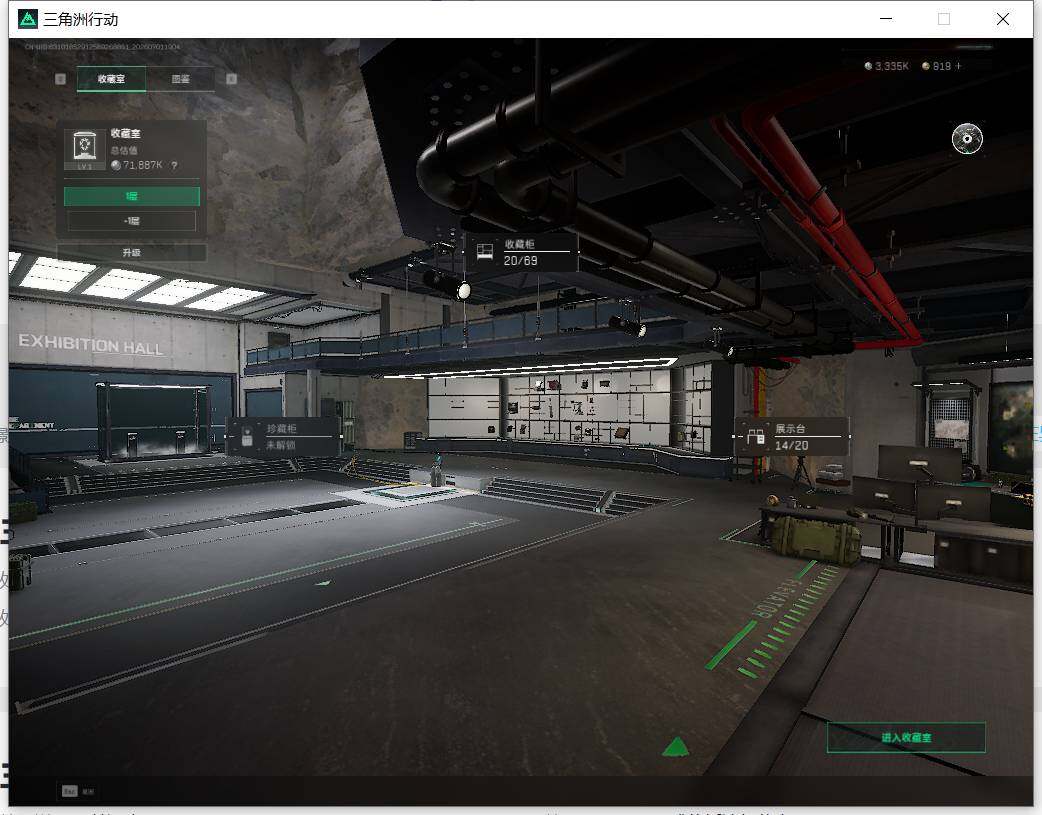Image resolution: width=1042 pixels, height=815 pixels.
Task: Click the right tab-switch key hint icon
Action: coord(231,79)
